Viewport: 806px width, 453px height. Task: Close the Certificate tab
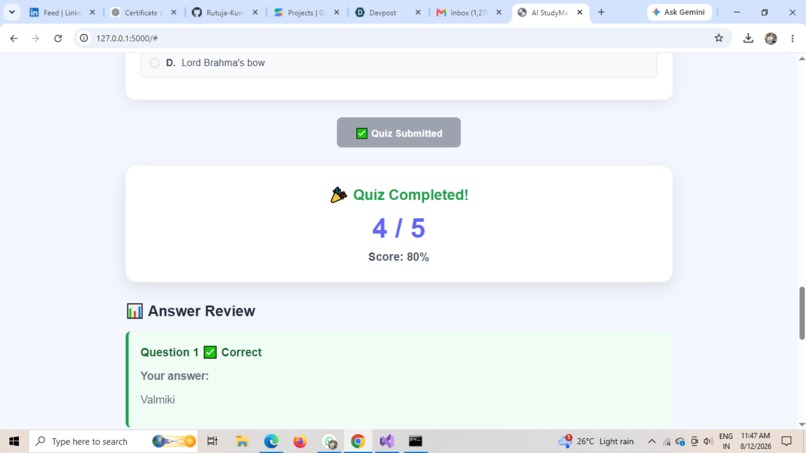pos(173,12)
